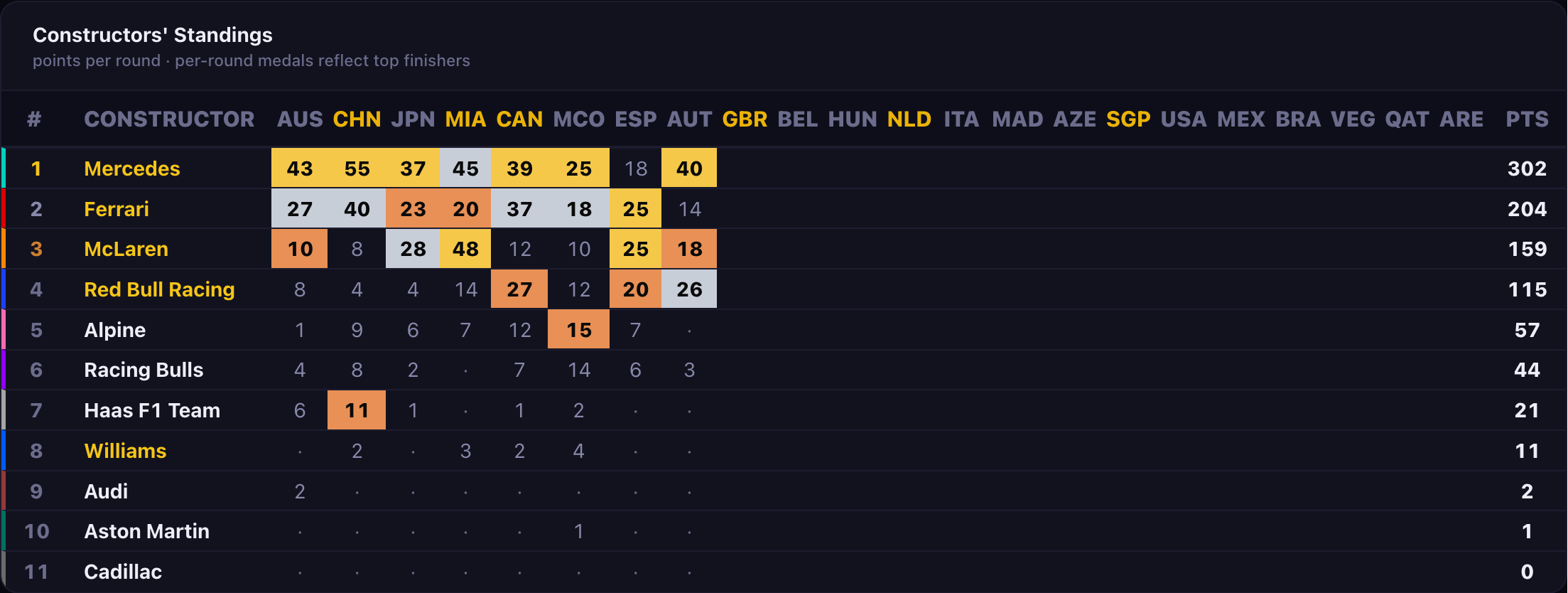Select the Aston Martin row name

[146, 531]
